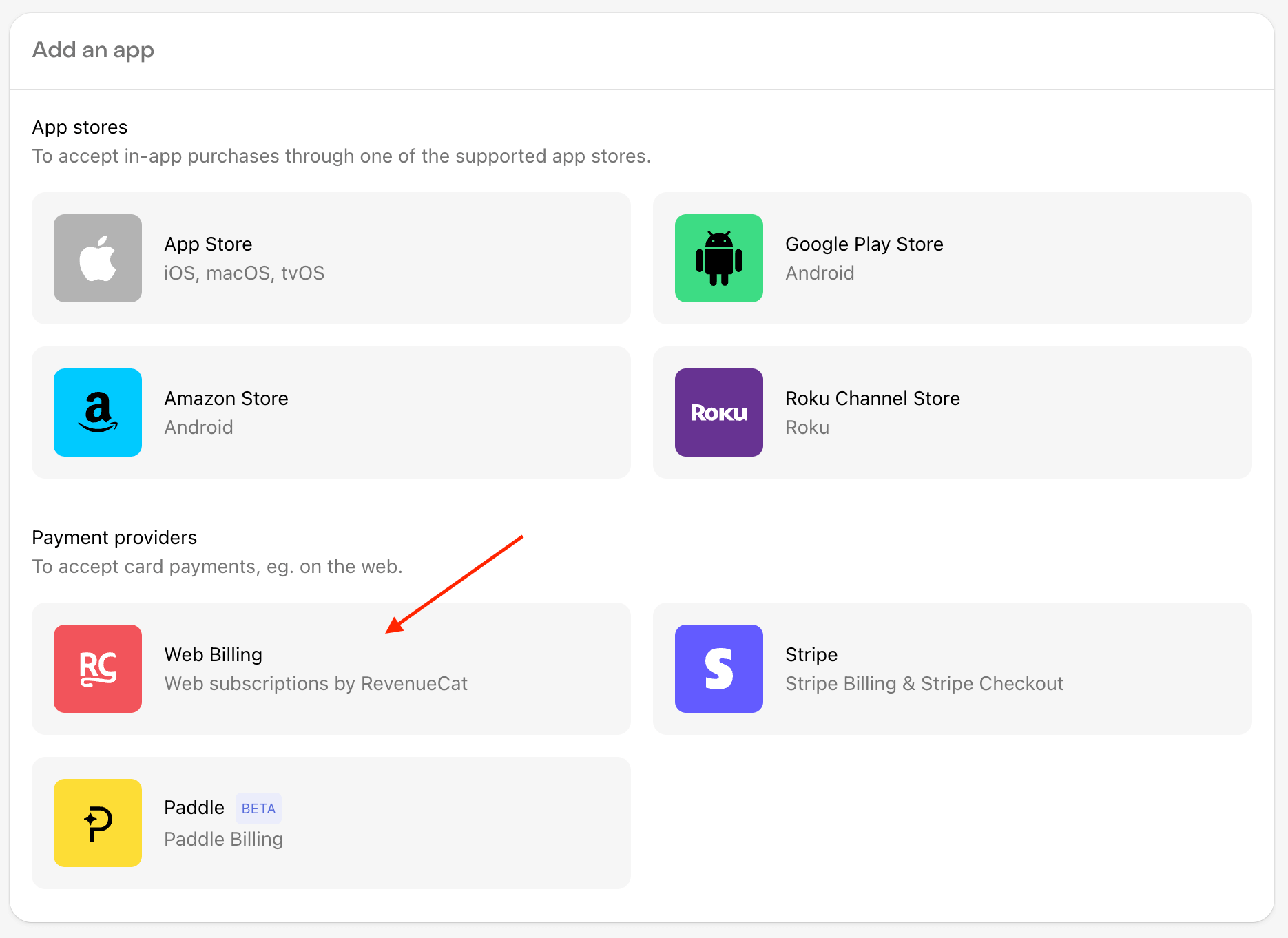1288x938 pixels.
Task: Click 'Android' subtitle under Google Play Store
Action: coord(820,273)
